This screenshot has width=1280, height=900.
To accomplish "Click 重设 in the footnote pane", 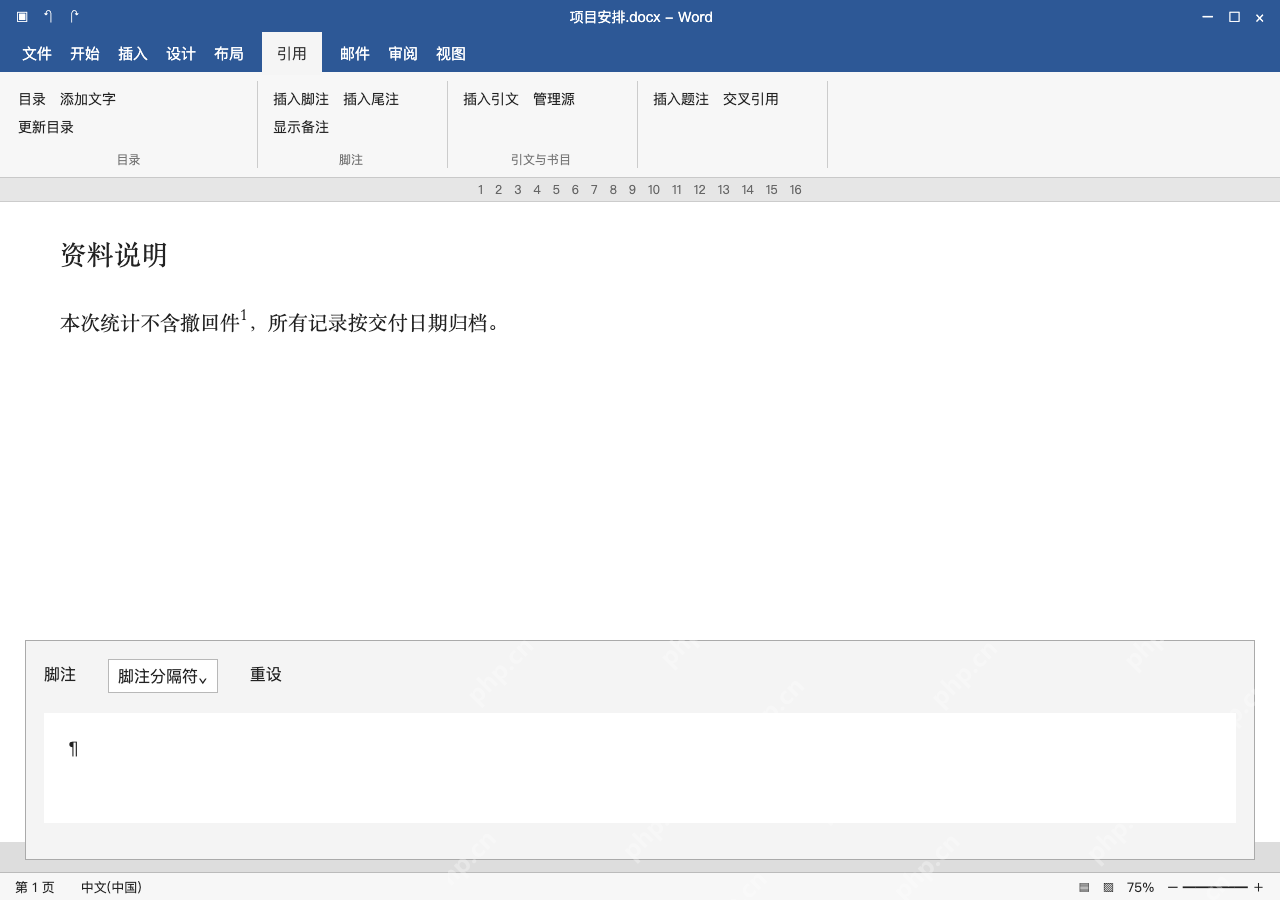I will click(x=266, y=675).
